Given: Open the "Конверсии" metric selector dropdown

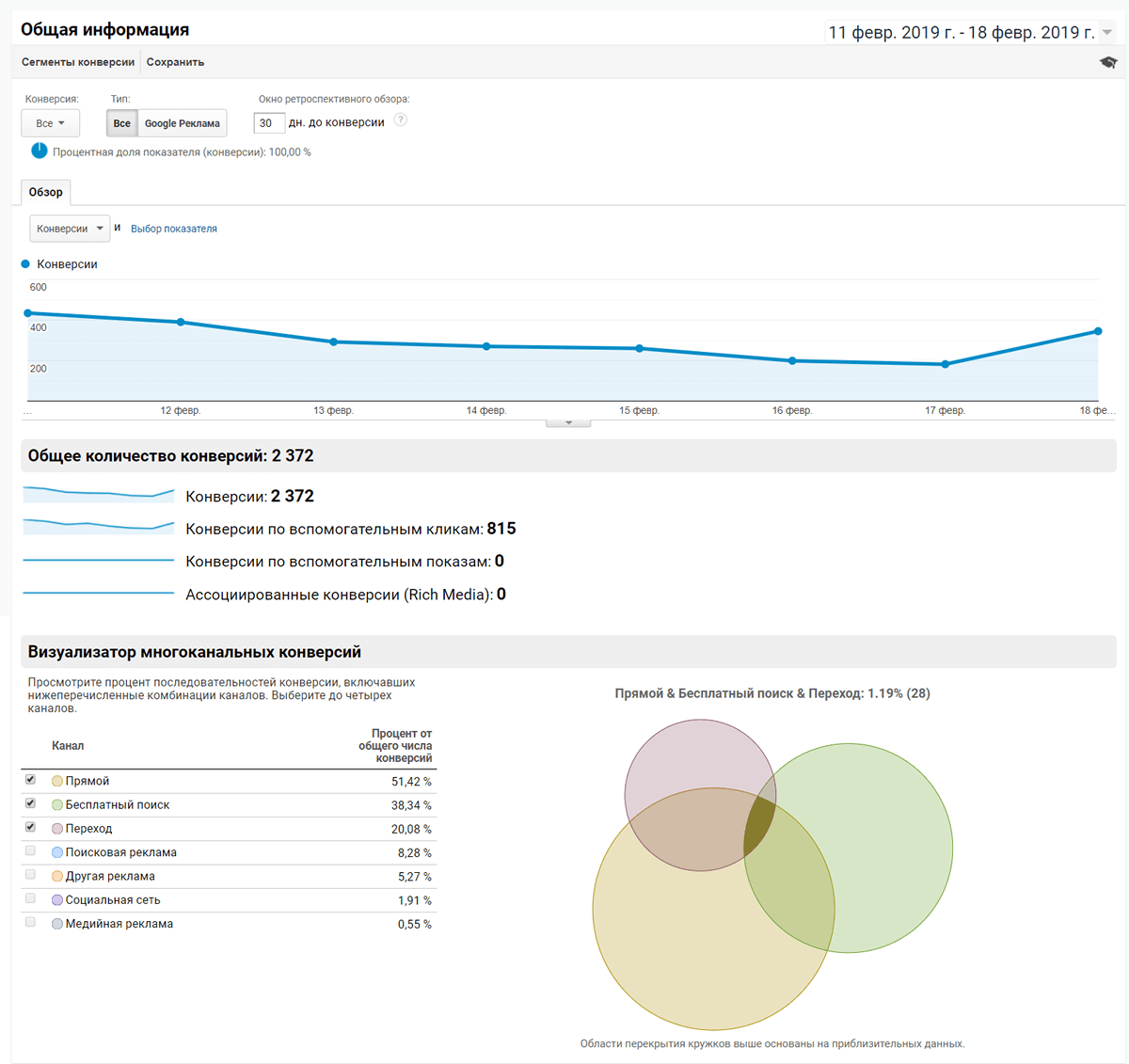Looking at the screenshot, I should point(69,228).
